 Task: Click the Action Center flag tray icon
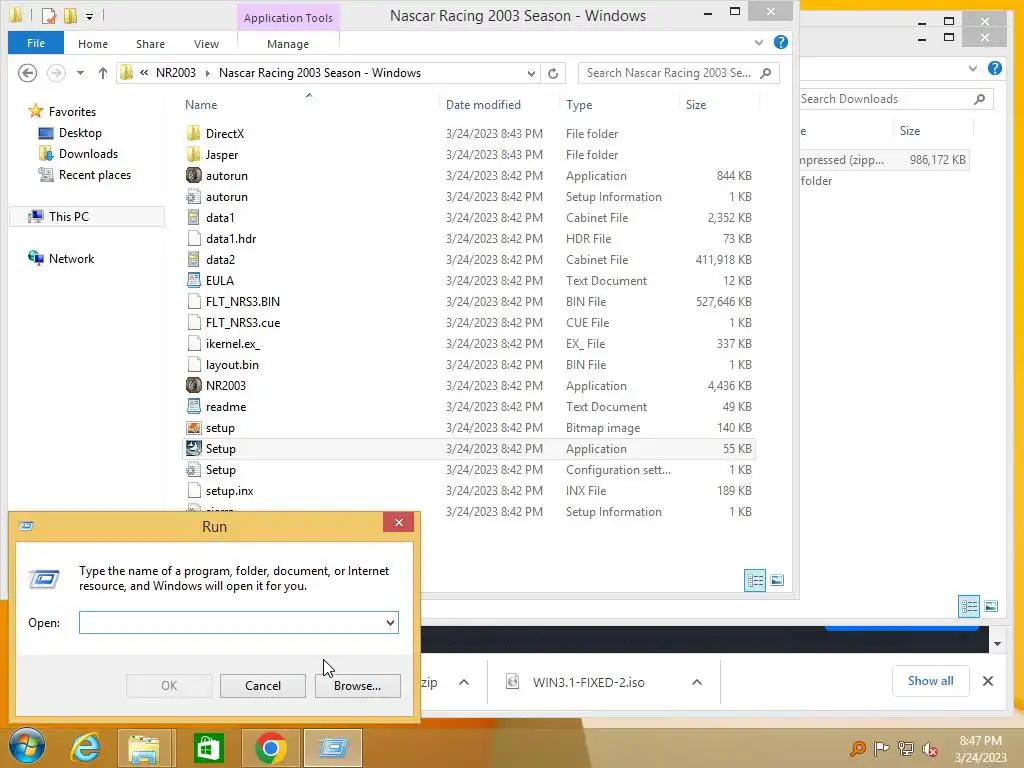pyautogui.click(x=881, y=748)
